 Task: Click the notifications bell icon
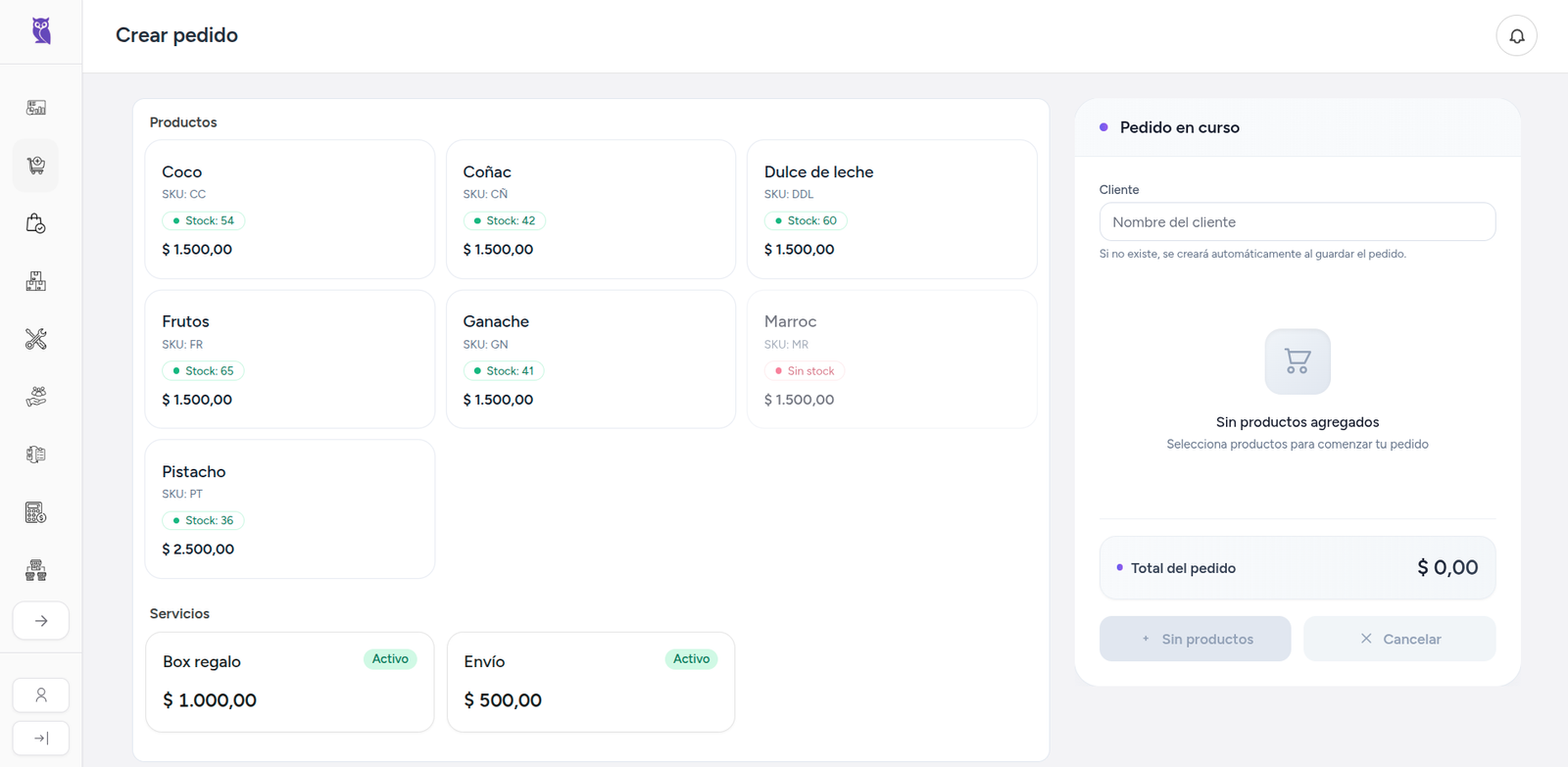(1516, 36)
